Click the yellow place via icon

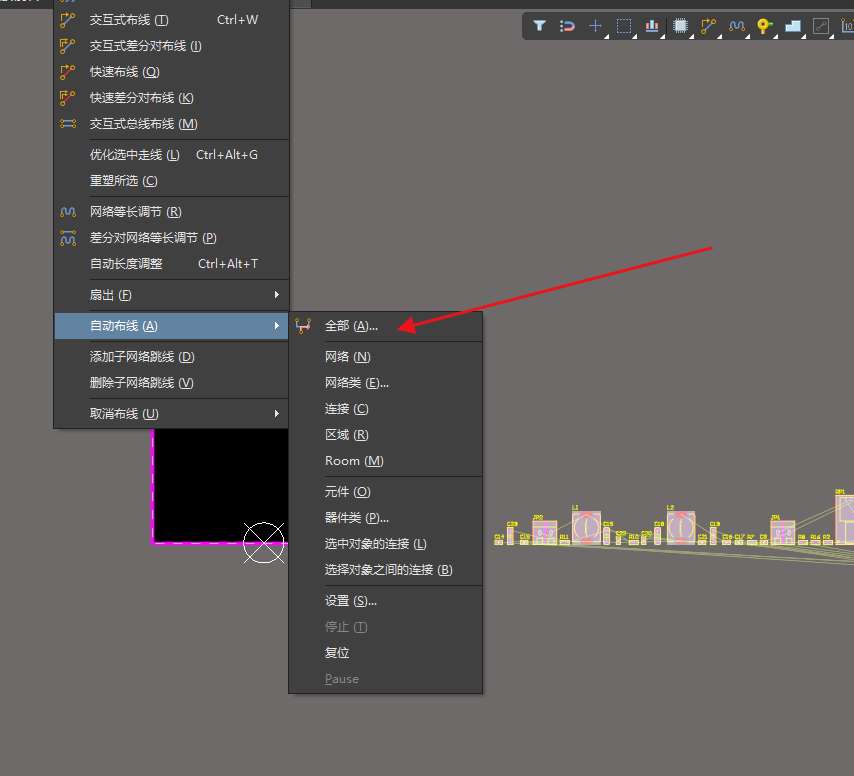coord(764,26)
